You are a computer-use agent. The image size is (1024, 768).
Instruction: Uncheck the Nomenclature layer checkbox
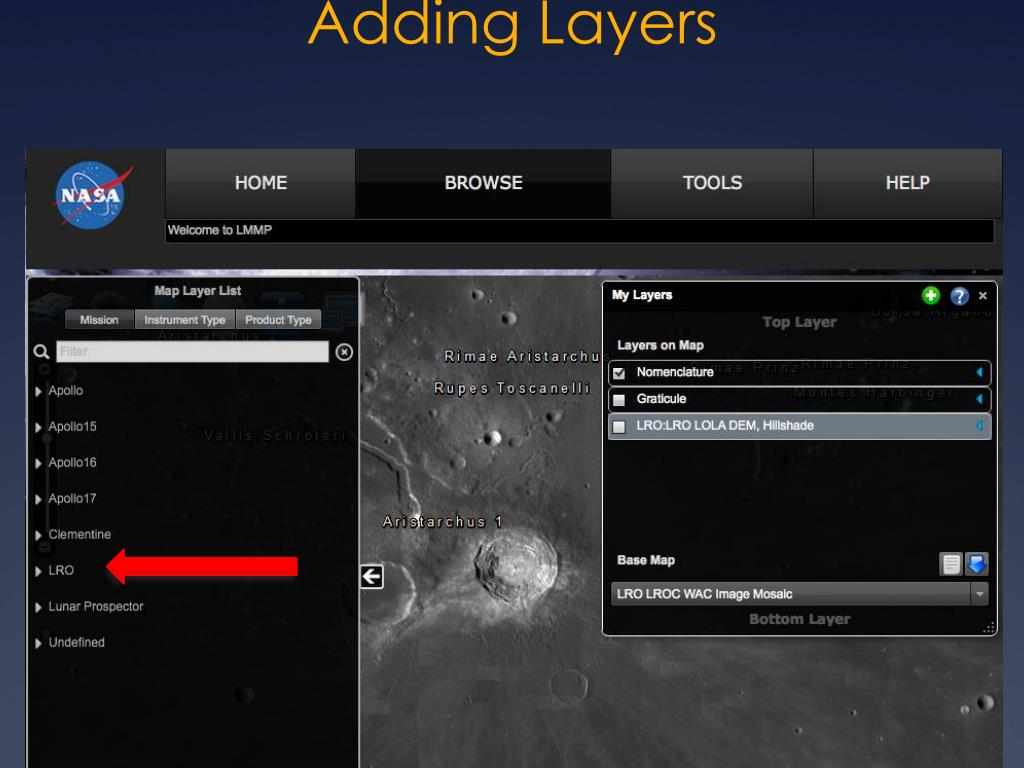tap(619, 373)
